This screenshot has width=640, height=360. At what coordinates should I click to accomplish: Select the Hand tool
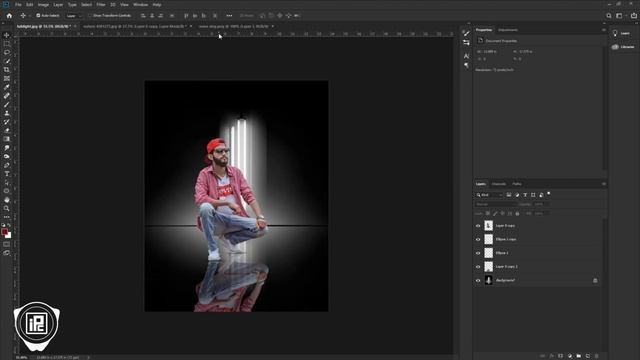7,200
